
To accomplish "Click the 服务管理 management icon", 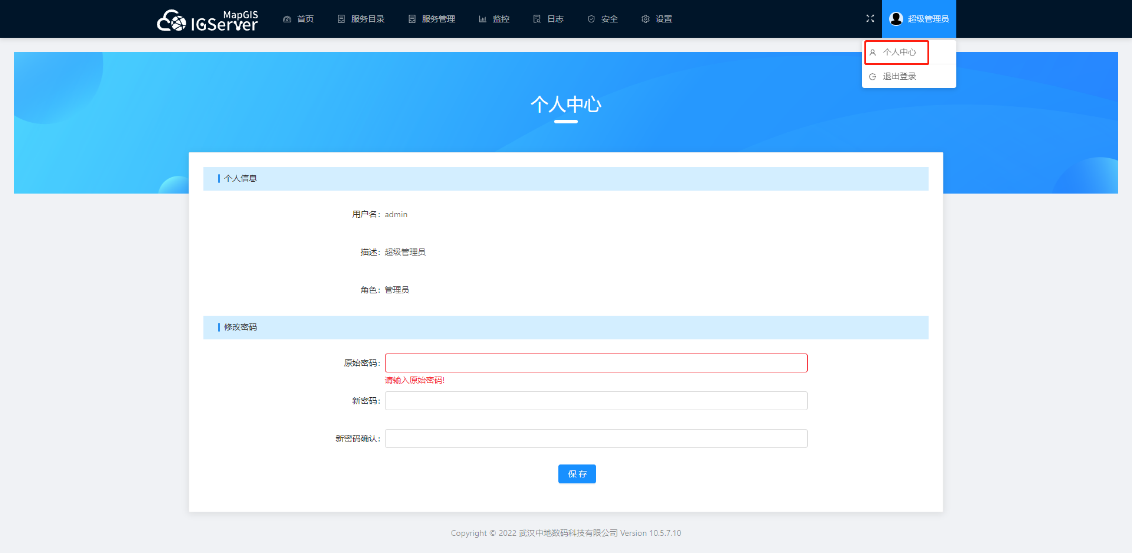I will click(x=412, y=19).
